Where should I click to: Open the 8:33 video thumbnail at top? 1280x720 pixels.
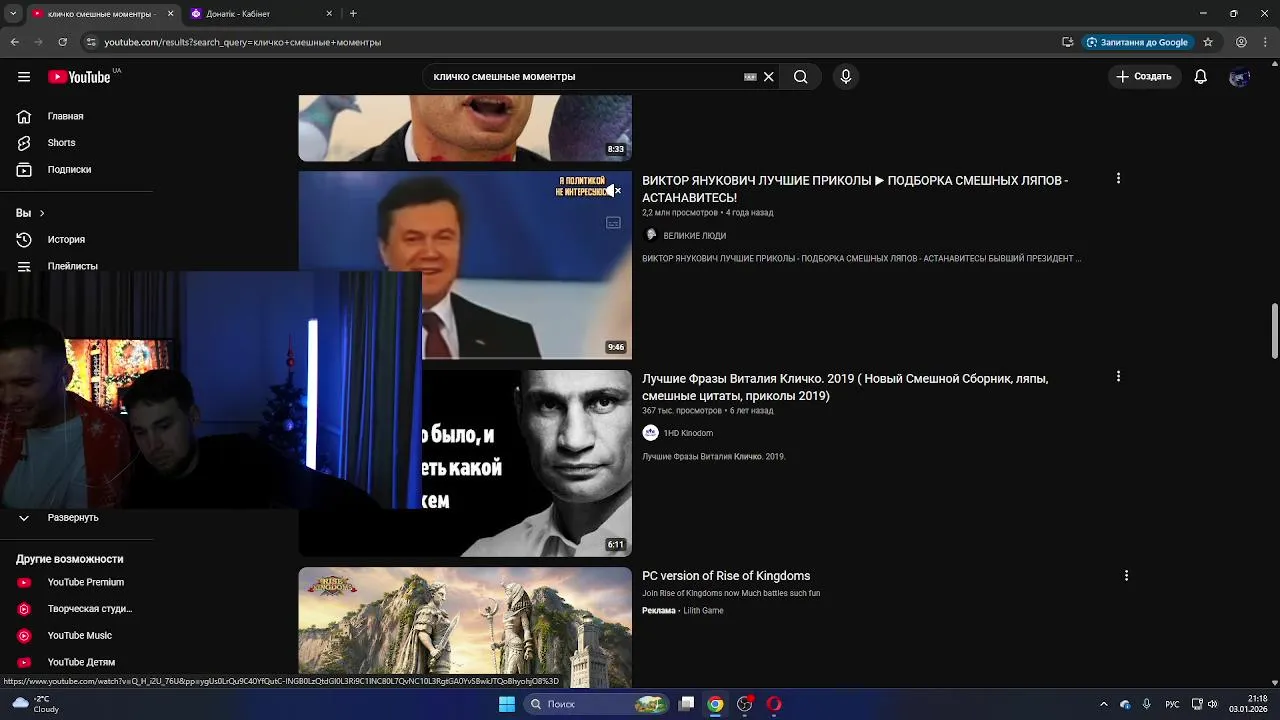pos(465,128)
